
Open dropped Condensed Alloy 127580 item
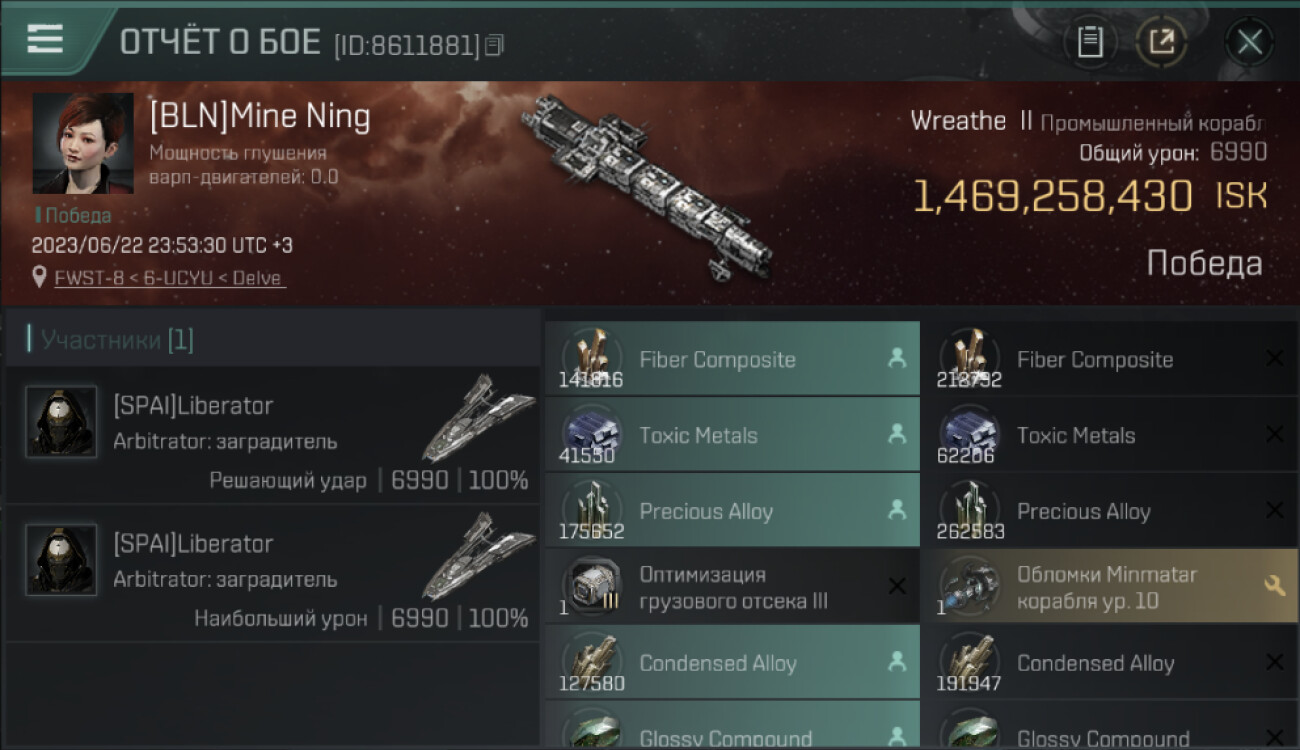pyautogui.click(x=732, y=663)
